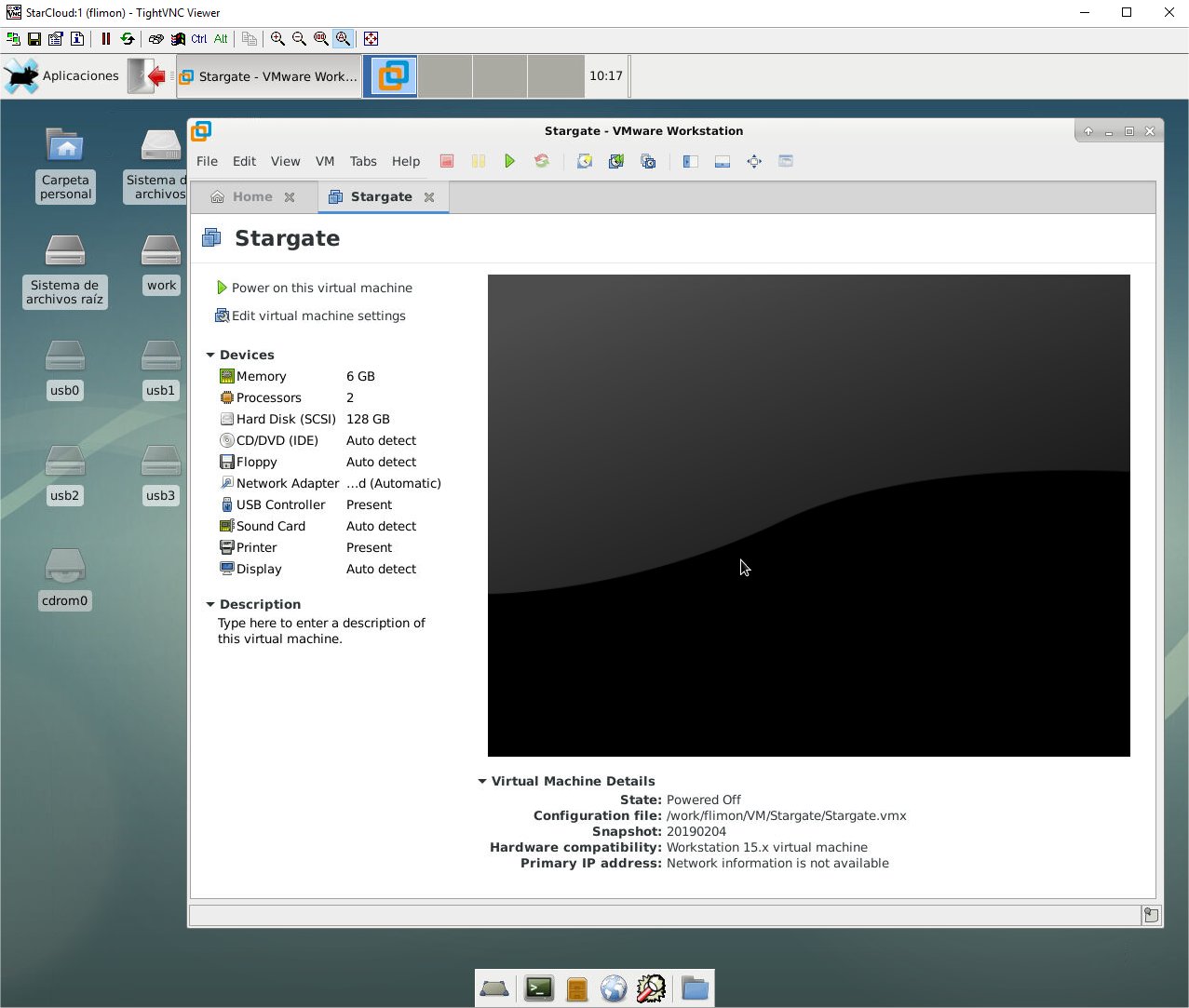Click the green Power On toolbar arrow
Viewport: 1189px width, 1008px height.
point(509,161)
